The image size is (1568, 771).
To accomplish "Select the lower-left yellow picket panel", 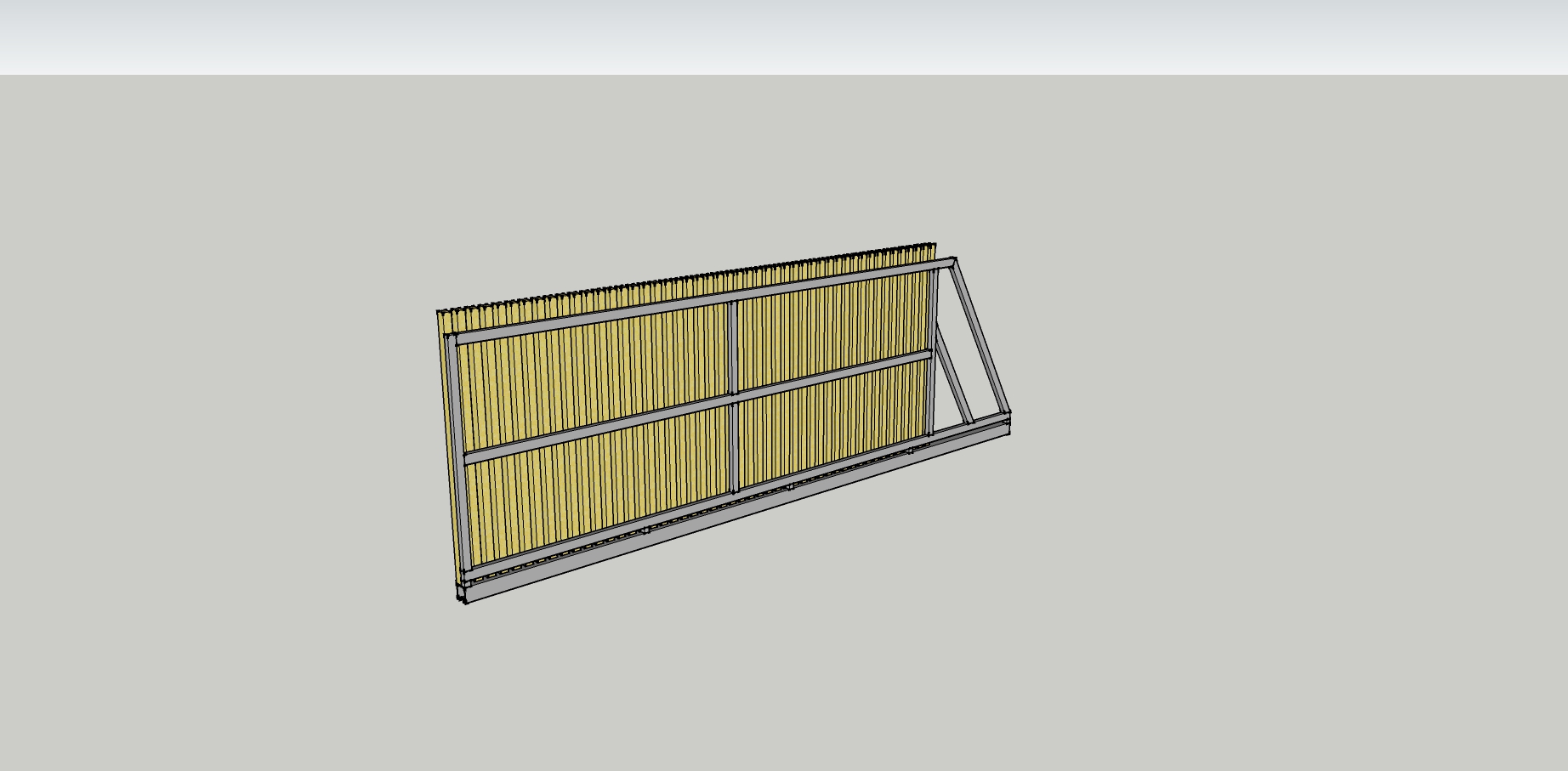I will pyautogui.click(x=595, y=493).
